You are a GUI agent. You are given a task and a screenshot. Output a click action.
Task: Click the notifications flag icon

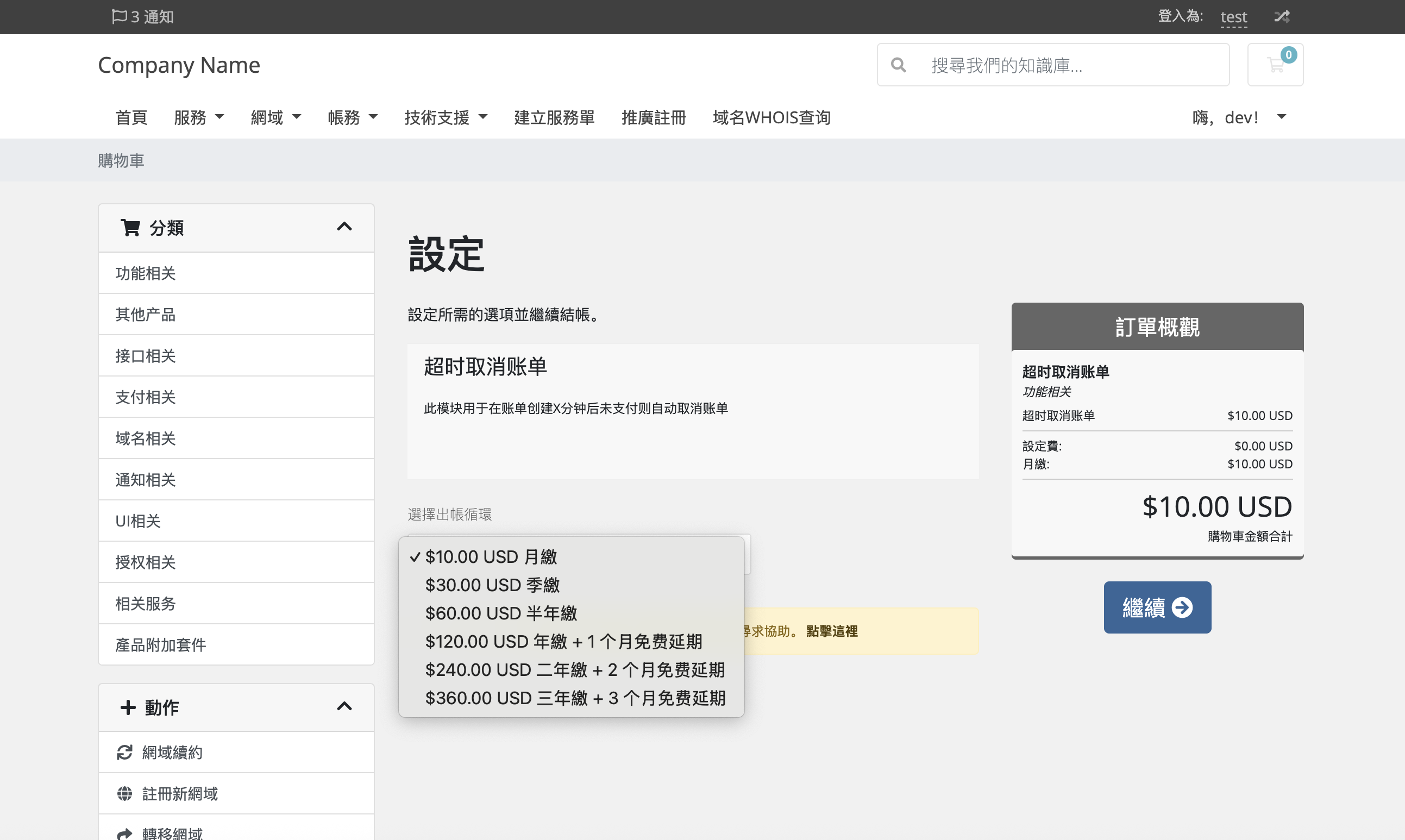[119, 16]
